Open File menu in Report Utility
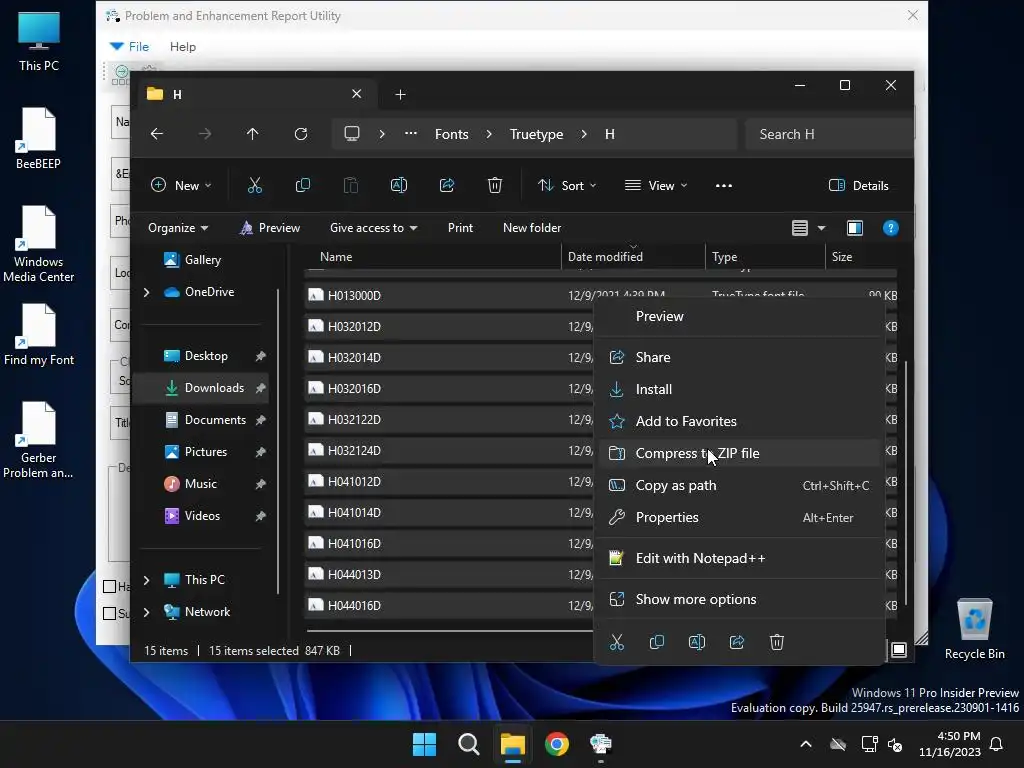This screenshot has width=1024, height=768. tap(138, 46)
